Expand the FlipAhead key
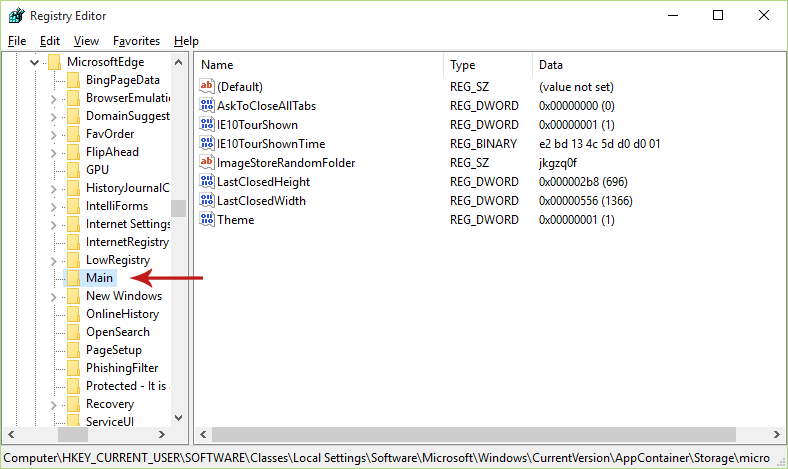 click(x=53, y=153)
